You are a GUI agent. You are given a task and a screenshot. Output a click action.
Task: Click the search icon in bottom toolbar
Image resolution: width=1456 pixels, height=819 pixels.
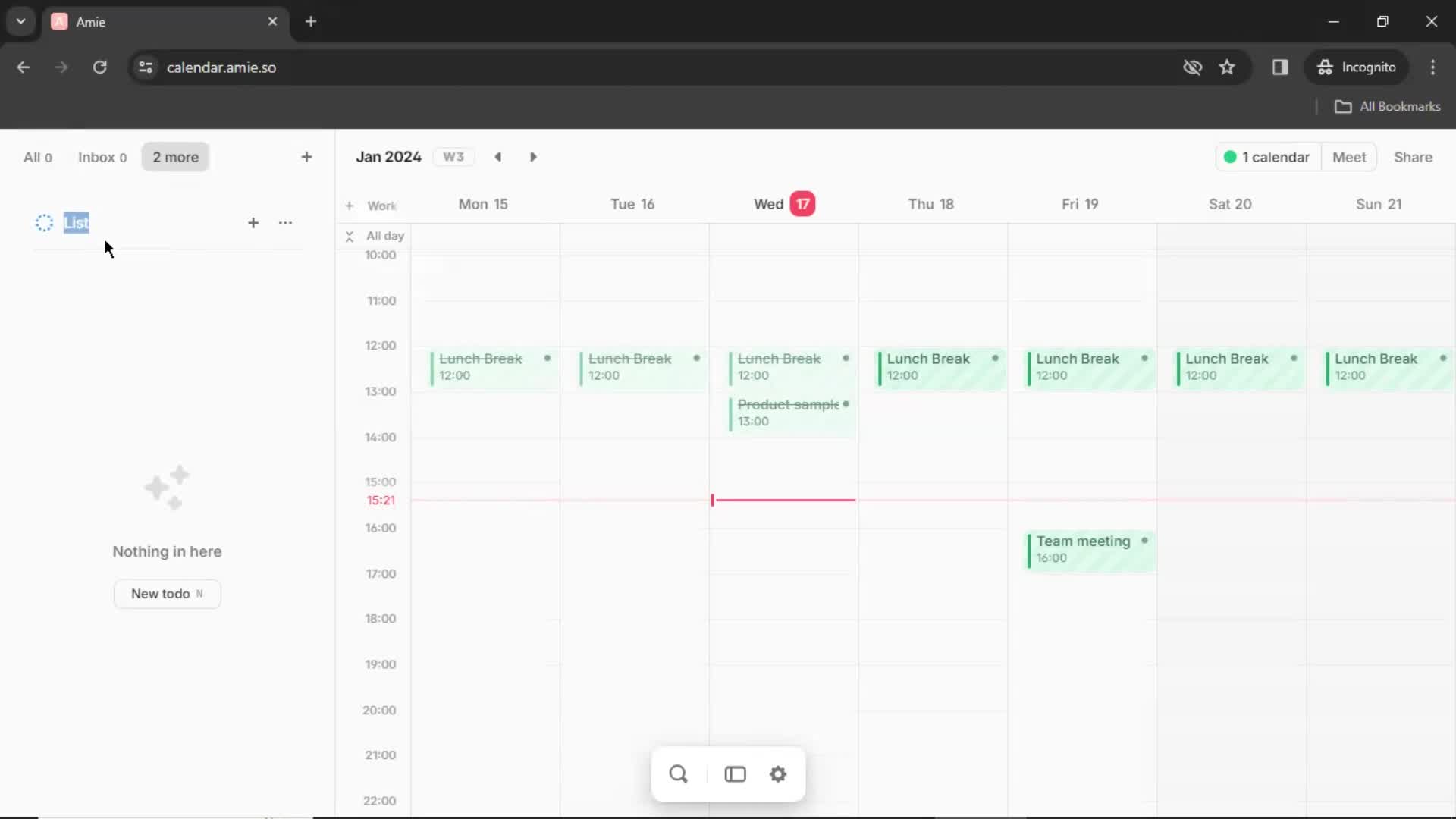click(x=678, y=773)
